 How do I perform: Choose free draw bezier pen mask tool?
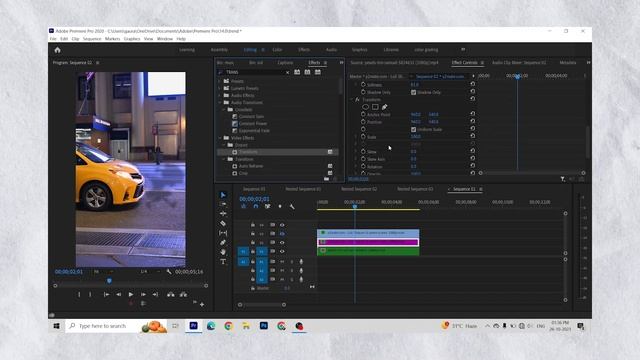tap(384, 107)
